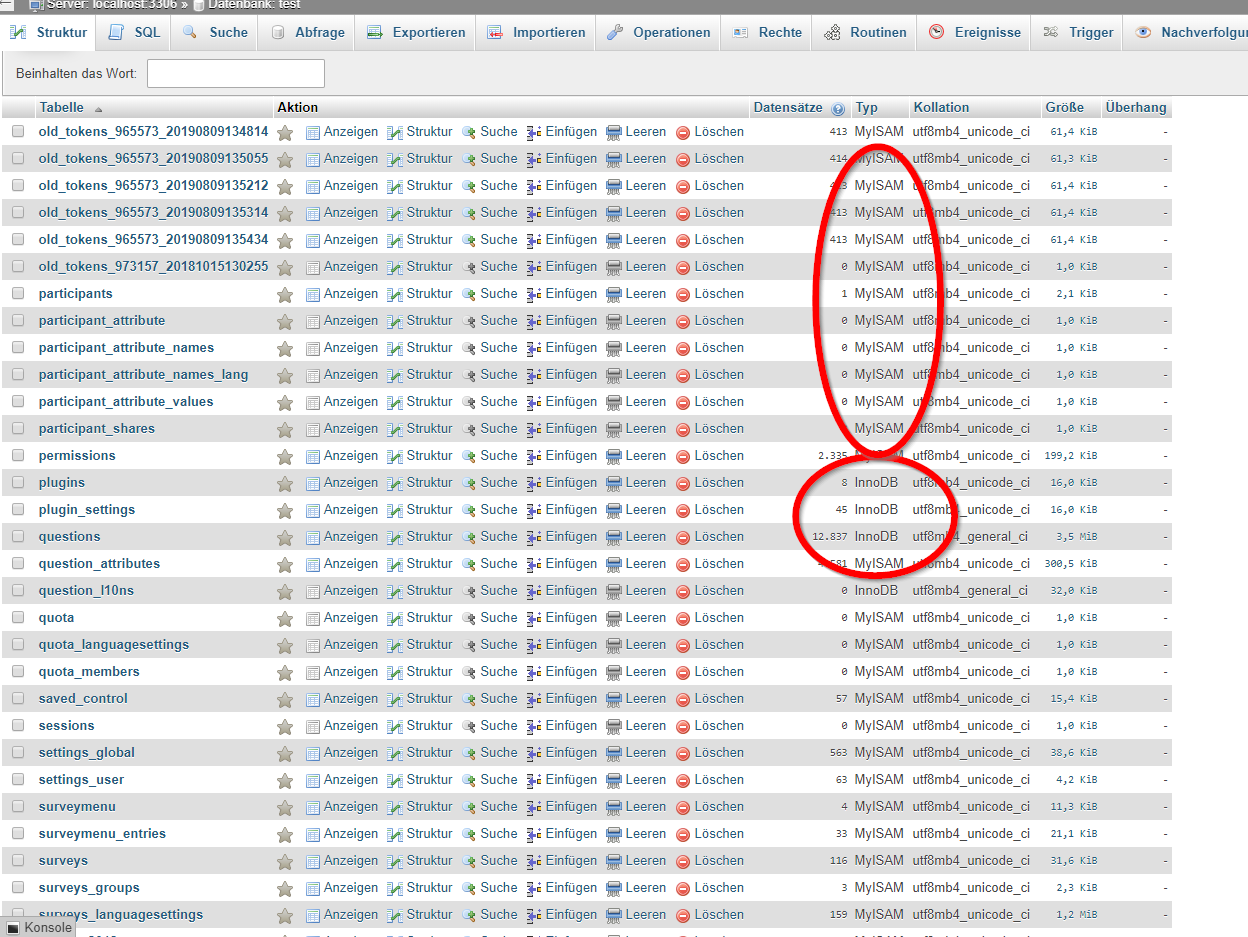Viewport: 1248px width, 937px height.
Task: Click help icon next to Datensätze header
Action: (x=838, y=109)
